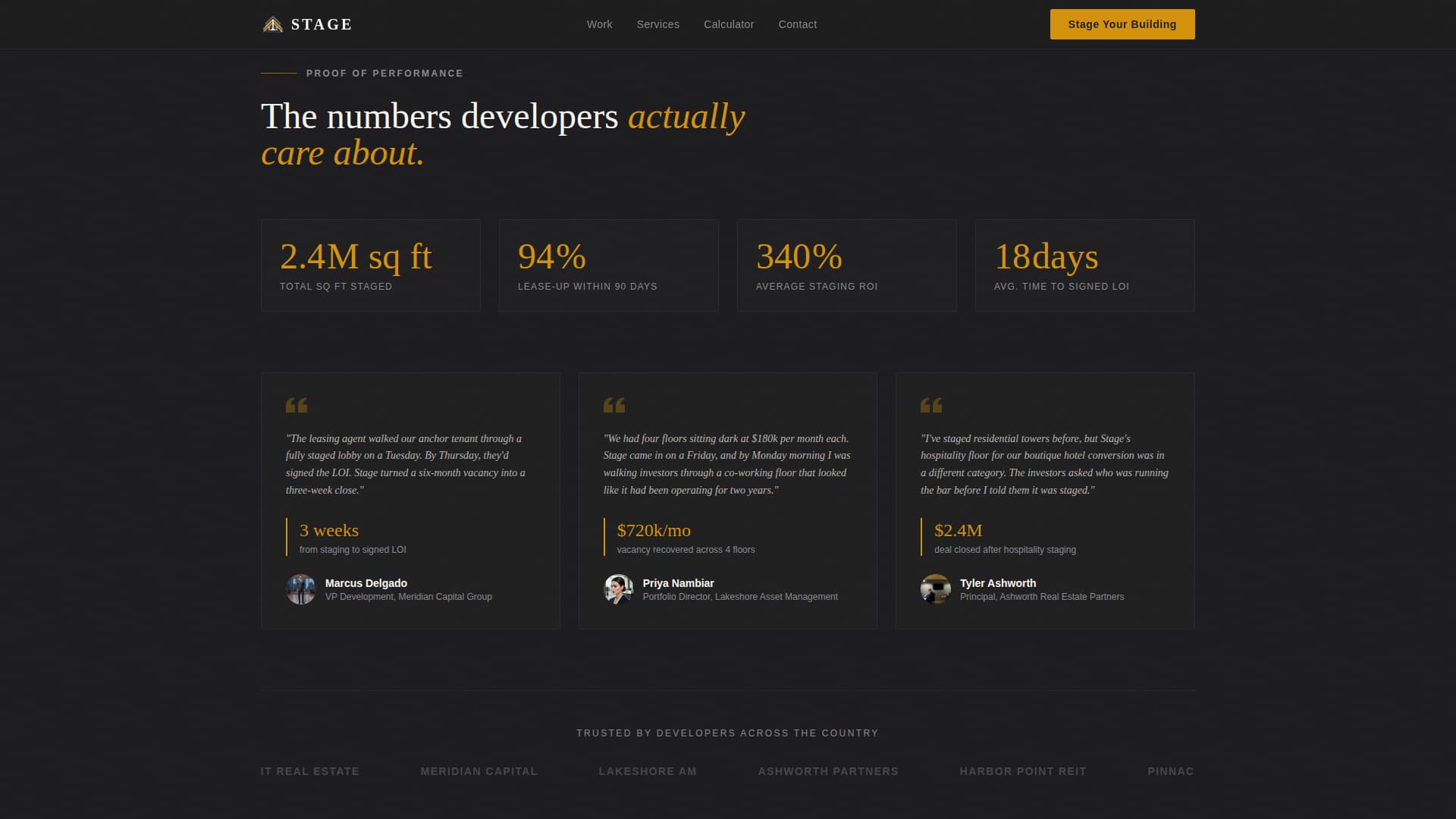This screenshot has height=819, width=1456.
Task: Open the Work page from navigation
Action: click(x=599, y=24)
